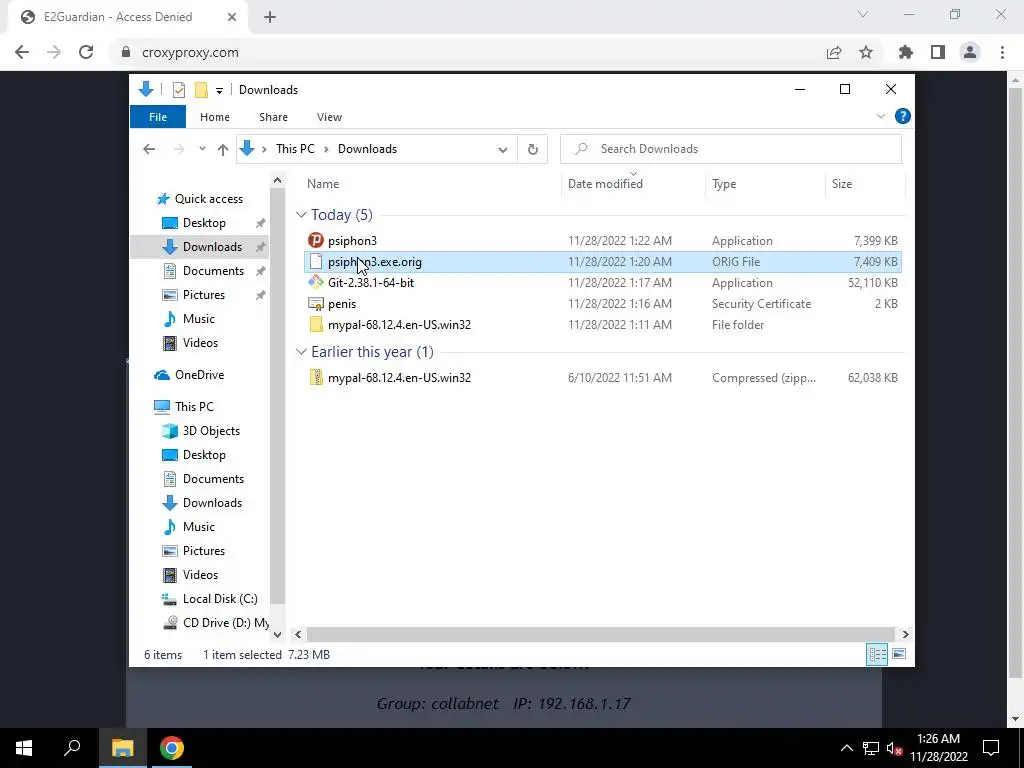The width and height of the screenshot is (1024, 768).
Task: Open notification center icon in taskbar
Action: (991, 748)
